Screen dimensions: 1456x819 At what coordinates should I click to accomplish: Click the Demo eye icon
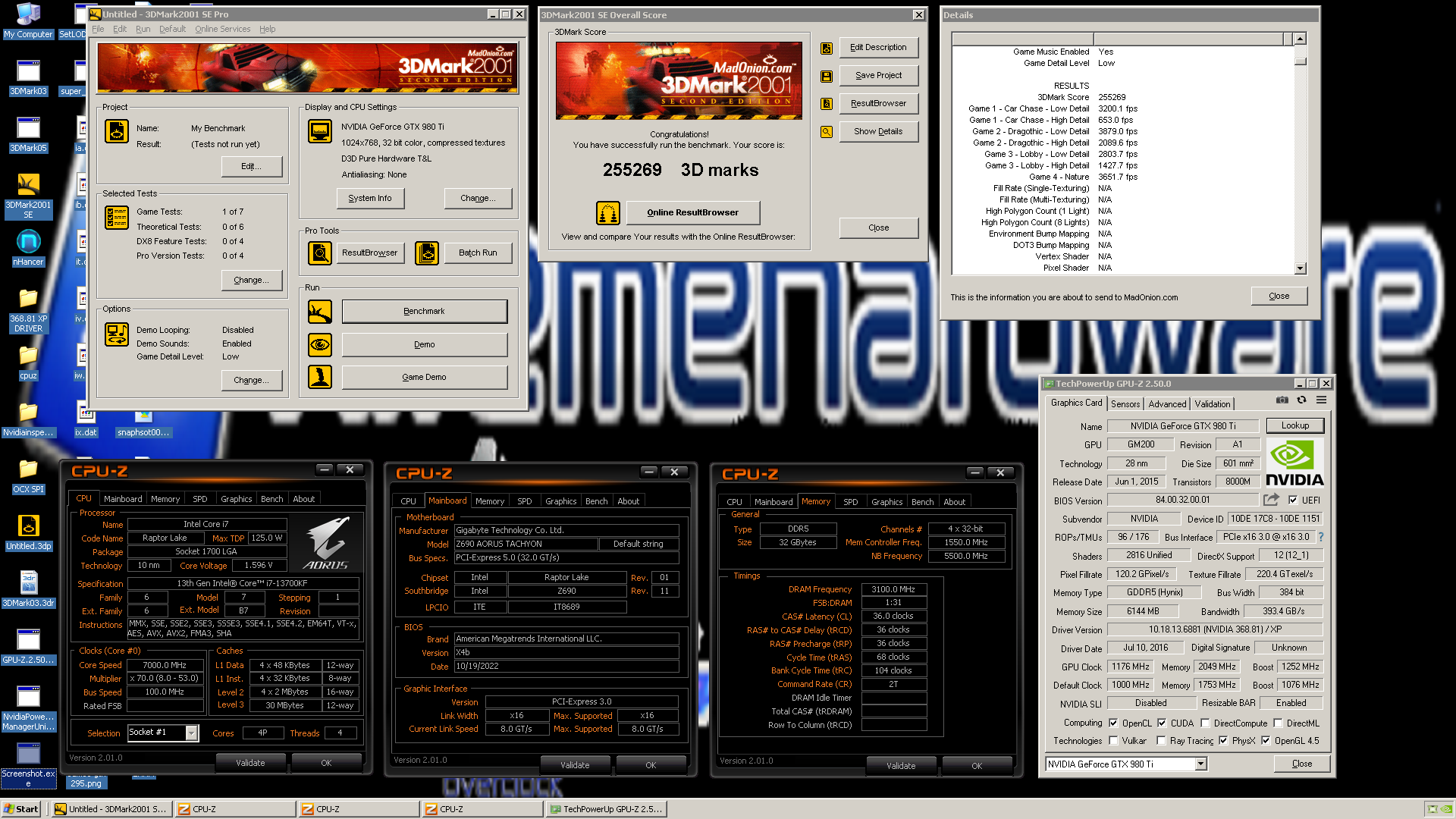click(320, 344)
